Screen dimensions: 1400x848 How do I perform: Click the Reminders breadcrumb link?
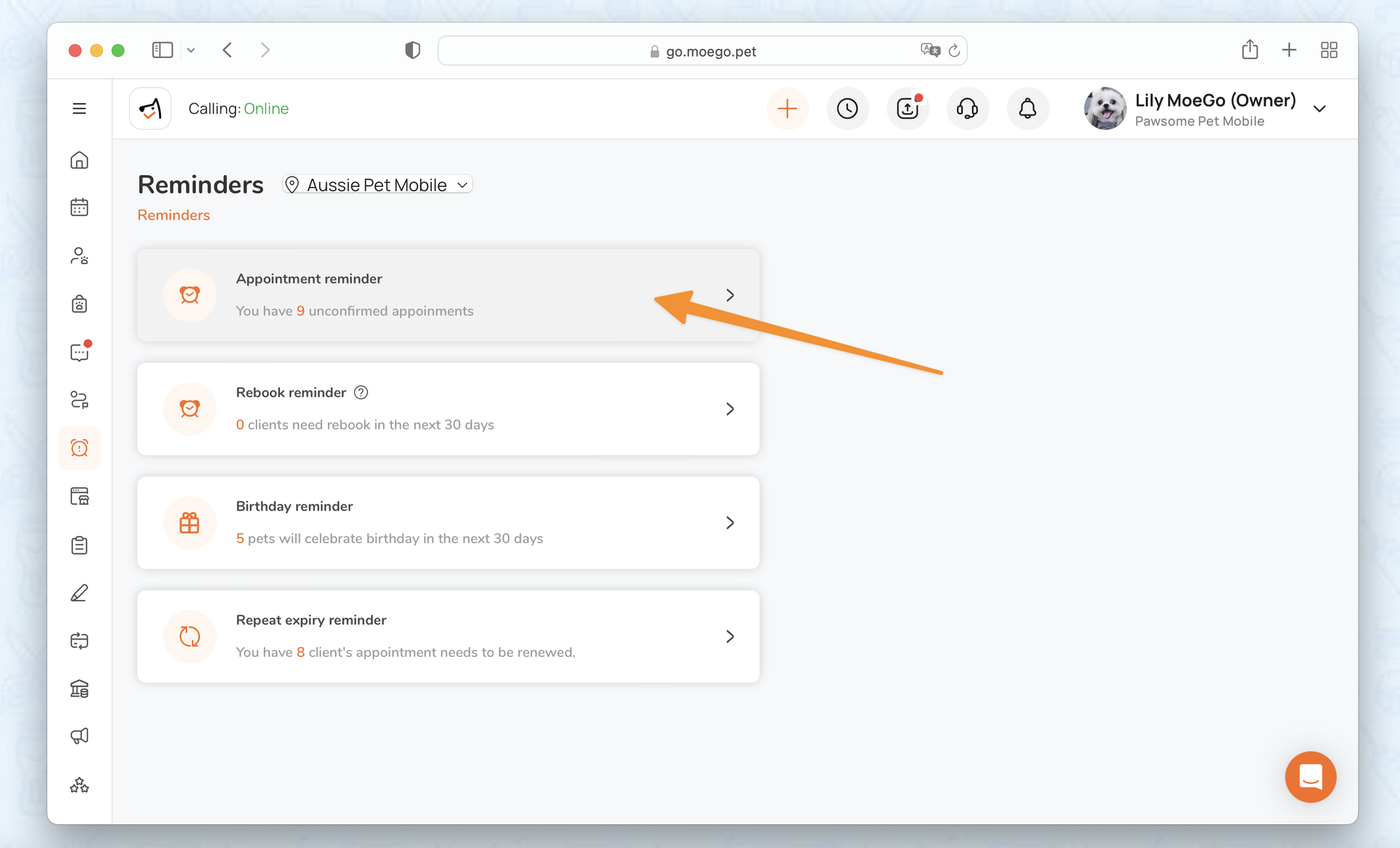tap(174, 215)
